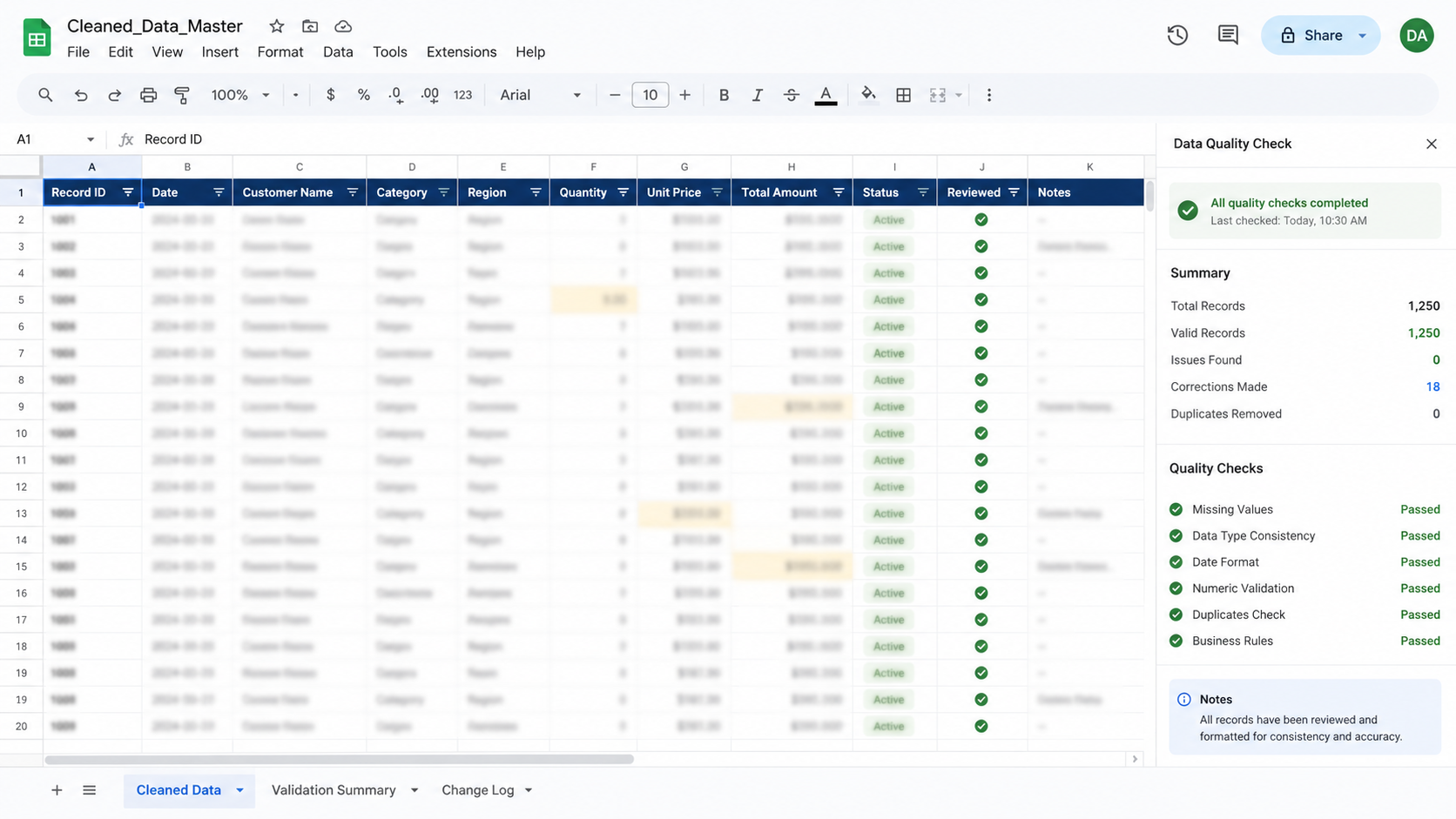Open the zoom 100% dropdown
The image size is (1456, 819).
point(240,95)
